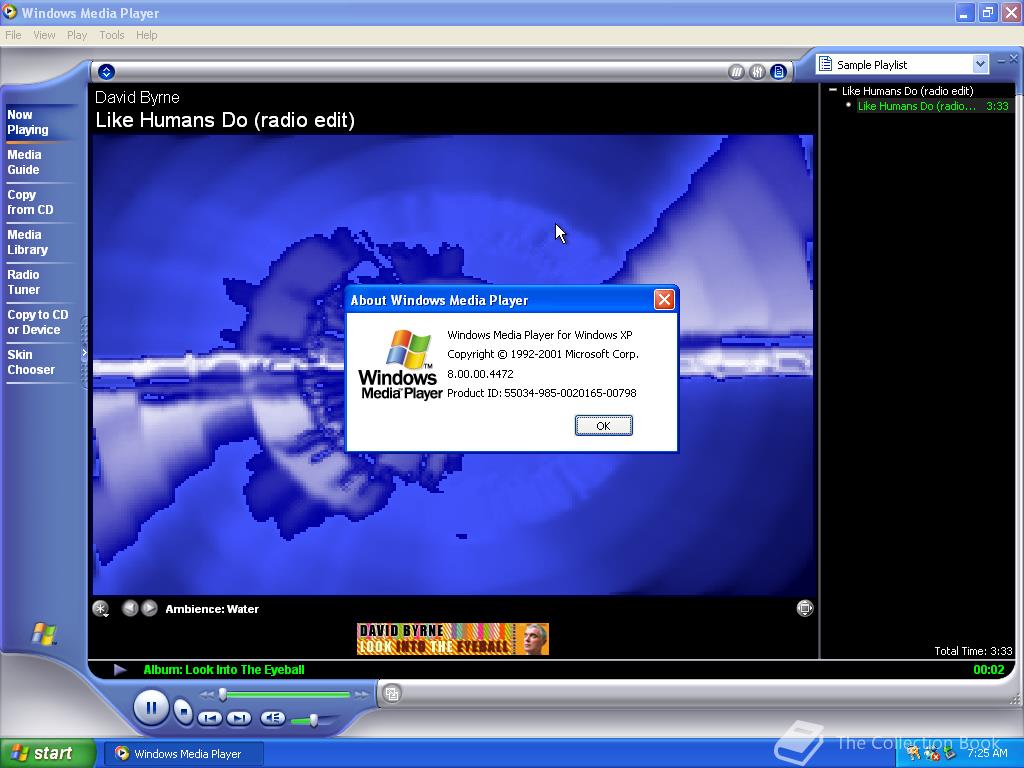The image size is (1024, 768).
Task: Click the taskbar clock showing 7:25 AM
Action: [x=987, y=753]
